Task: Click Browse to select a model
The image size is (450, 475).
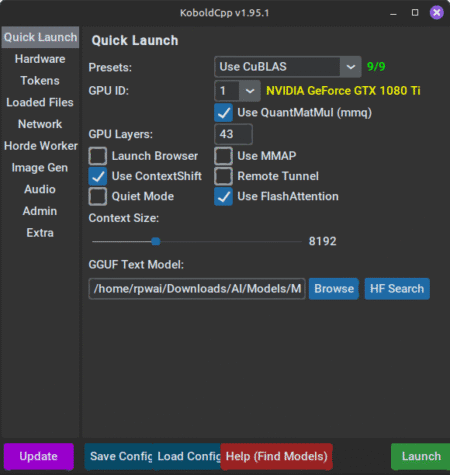Action: click(334, 289)
